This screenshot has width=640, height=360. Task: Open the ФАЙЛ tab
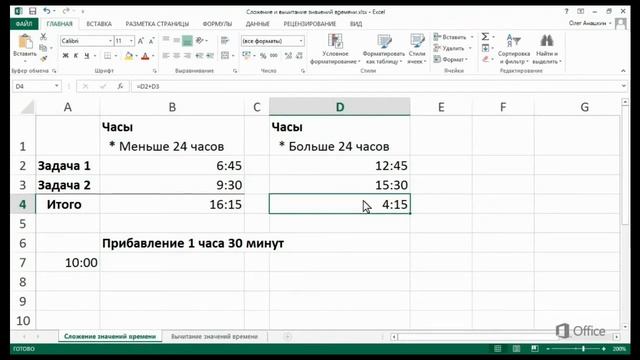[x=24, y=24]
